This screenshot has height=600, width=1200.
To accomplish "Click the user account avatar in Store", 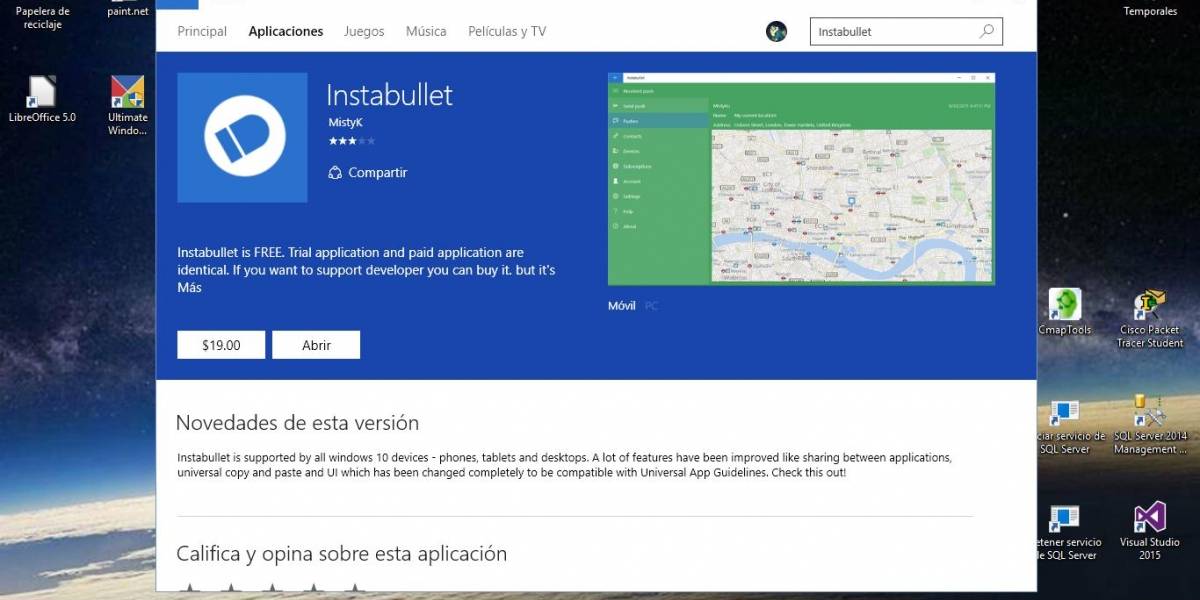I will [x=777, y=31].
